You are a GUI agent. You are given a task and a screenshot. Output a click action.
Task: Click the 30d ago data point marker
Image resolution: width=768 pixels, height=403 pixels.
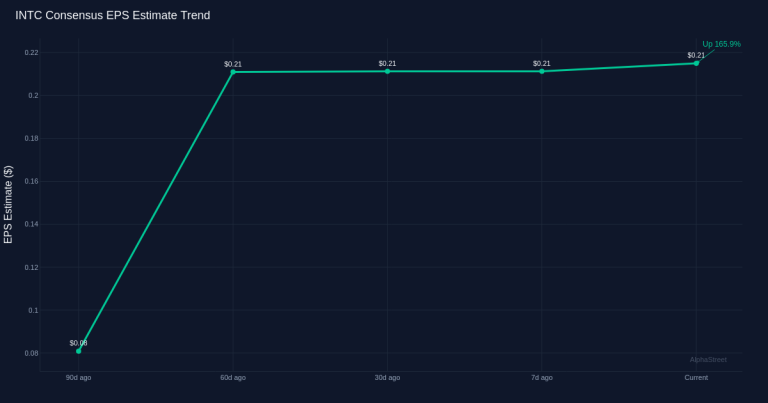pyautogui.click(x=387, y=71)
